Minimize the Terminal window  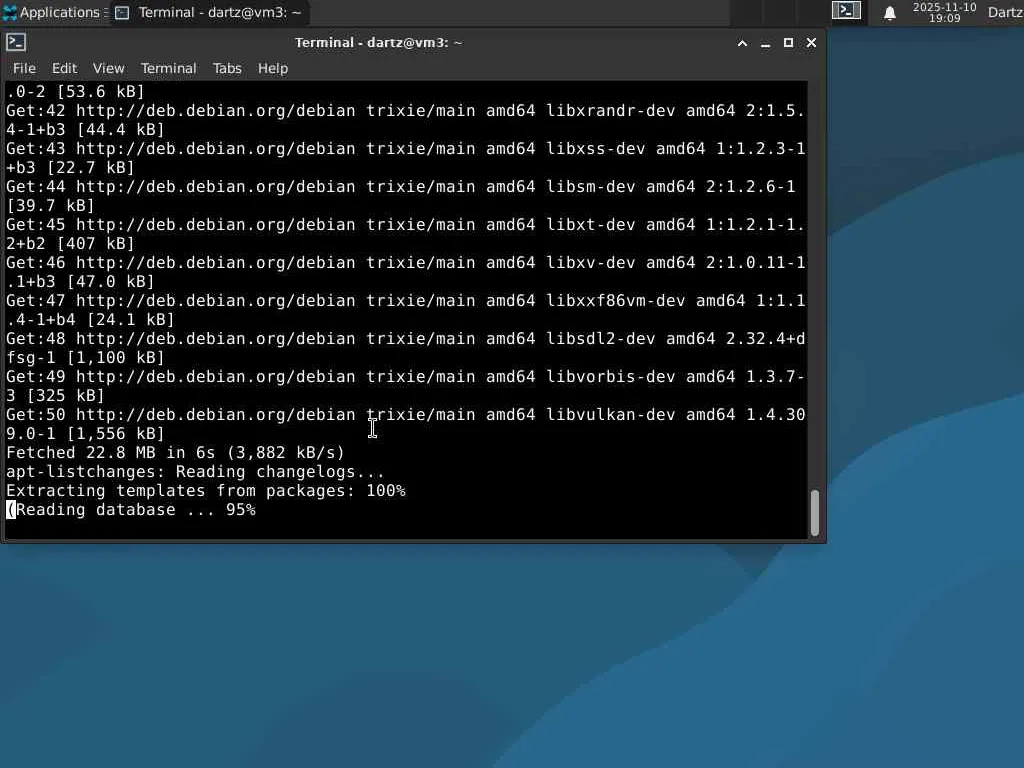click(x=765, y=43)
